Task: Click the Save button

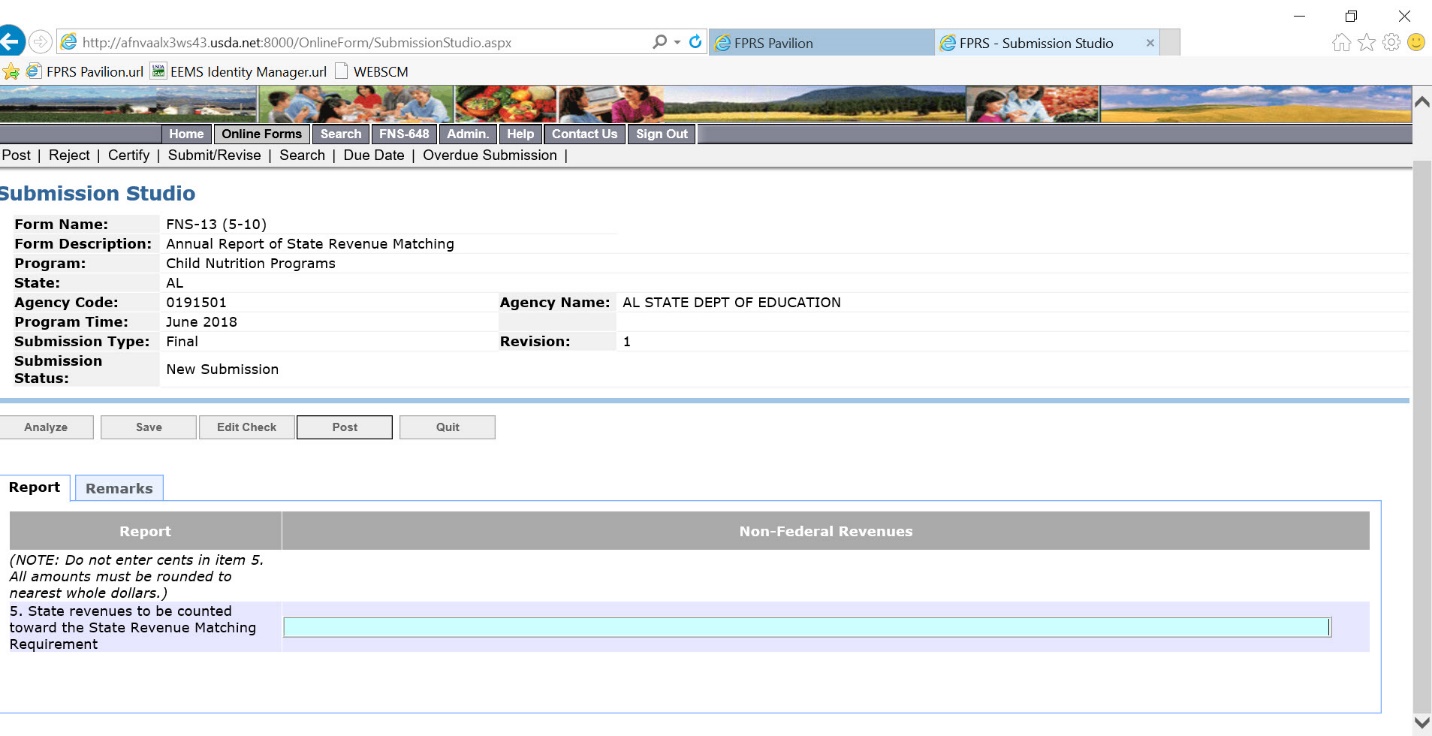Action: [148, 427]
